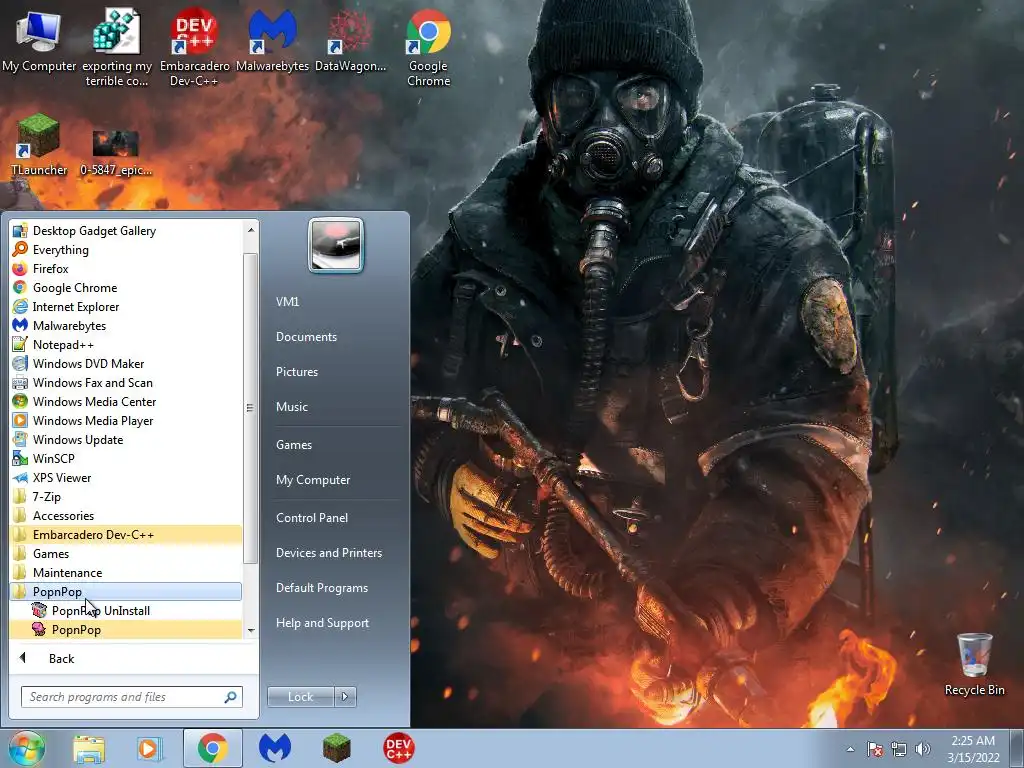The width and height of the screenshot is (1024, 768).
Task: Open Notepad++ from the programs list
Action: pos(126,344)
